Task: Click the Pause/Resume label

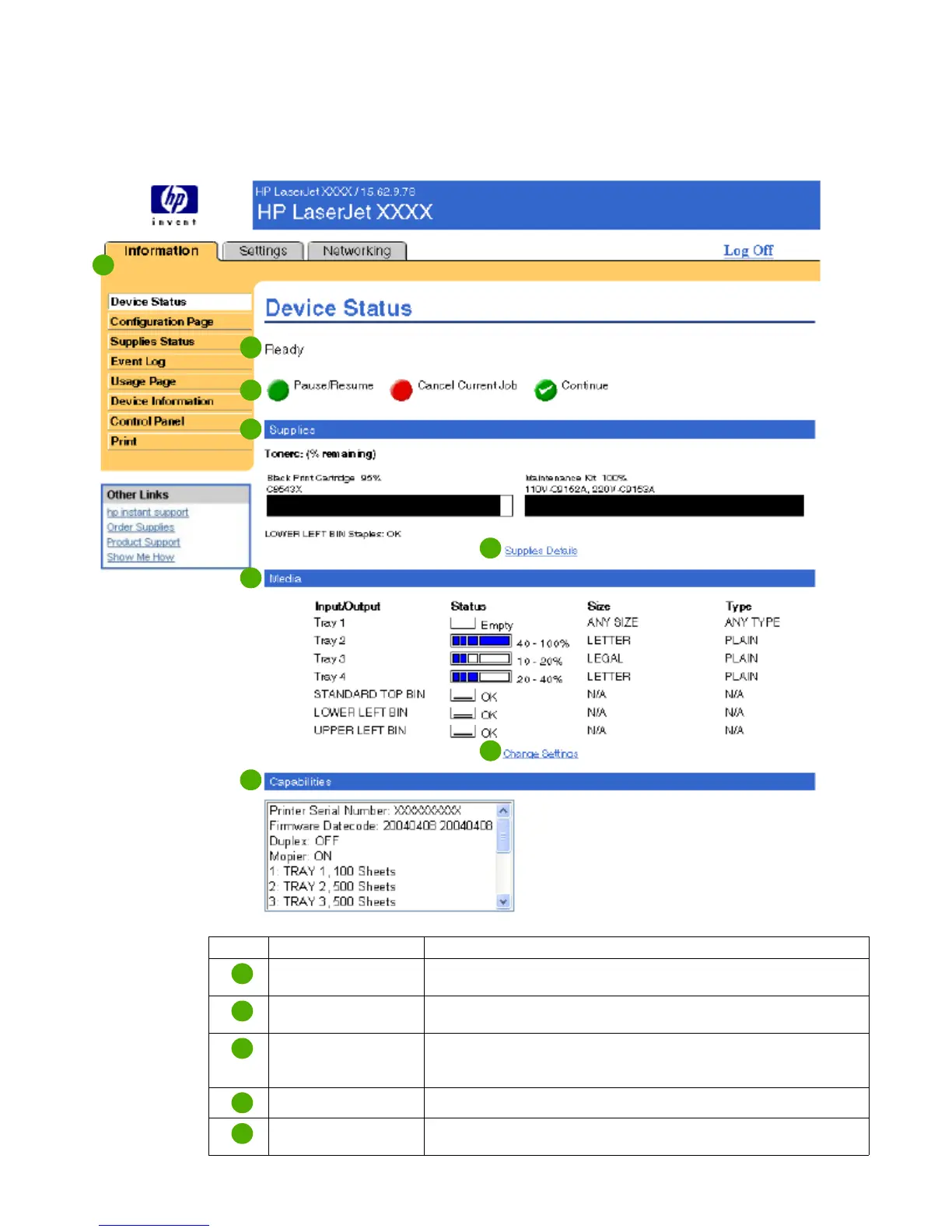Action: [334, 385]
